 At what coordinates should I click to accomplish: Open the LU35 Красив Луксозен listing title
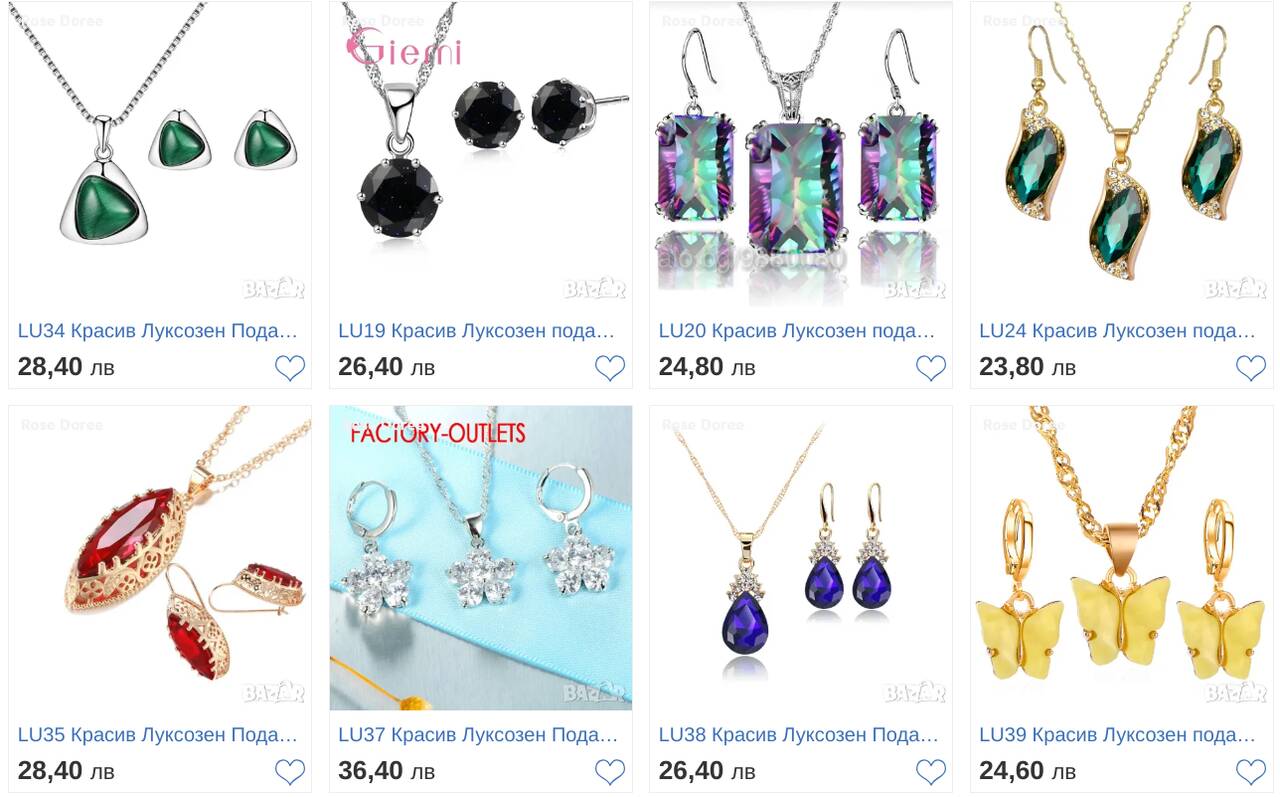coord(158,735)
